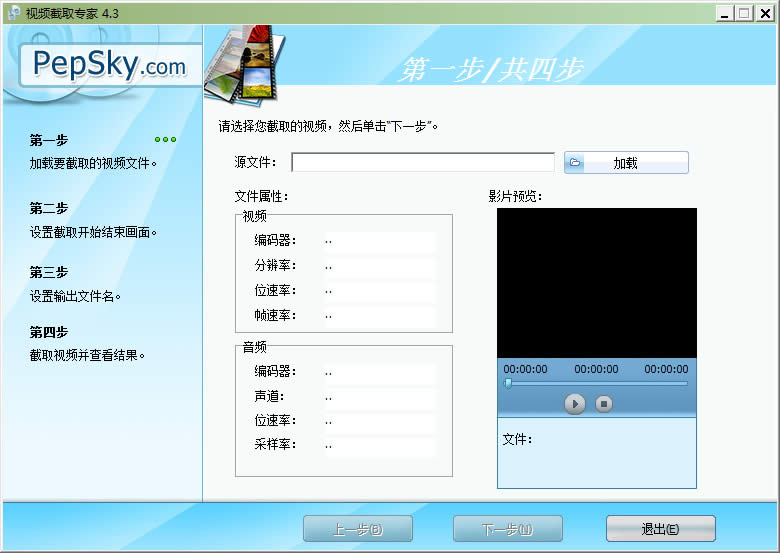The width and height of the screenshot is (780, 553).
Task: Click the 上一步 previous step button
Action: 358,529
